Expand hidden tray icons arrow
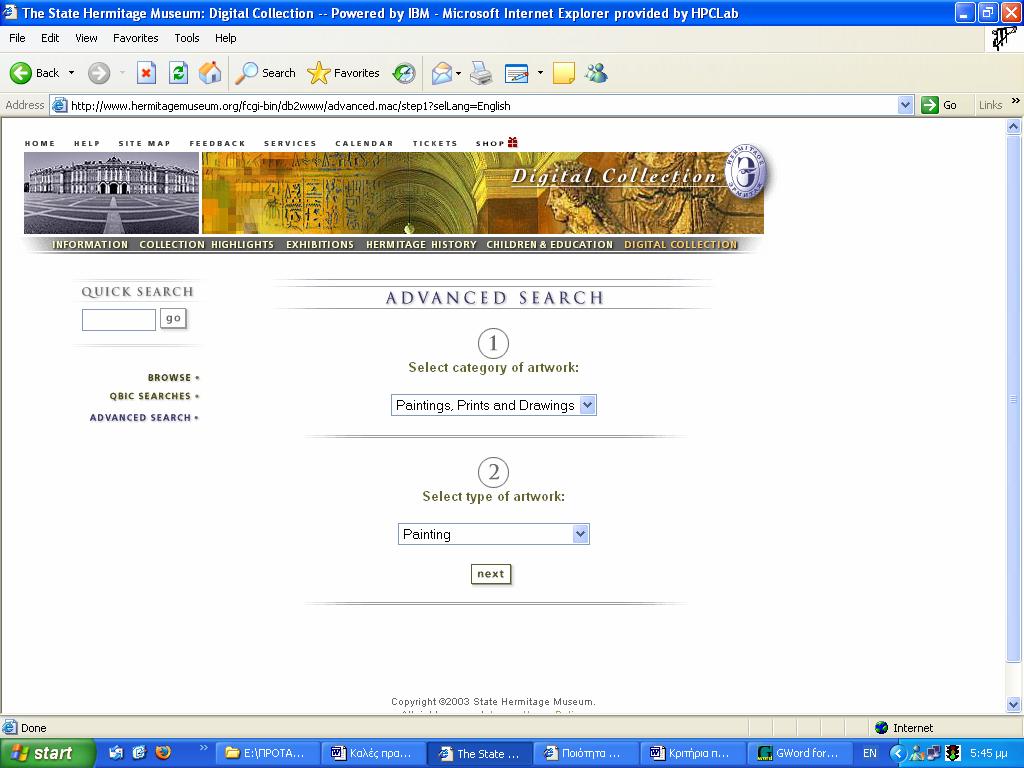Image resolution: width=1024 pixels, height=768 pixels. (x=898, y=753)
